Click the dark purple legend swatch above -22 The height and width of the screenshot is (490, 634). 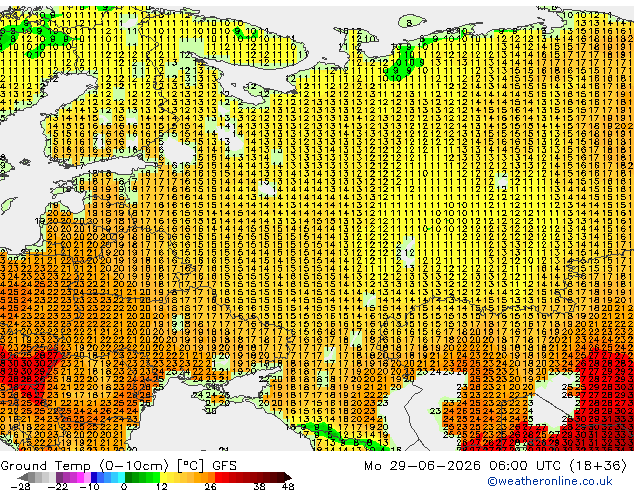point(59,477)
